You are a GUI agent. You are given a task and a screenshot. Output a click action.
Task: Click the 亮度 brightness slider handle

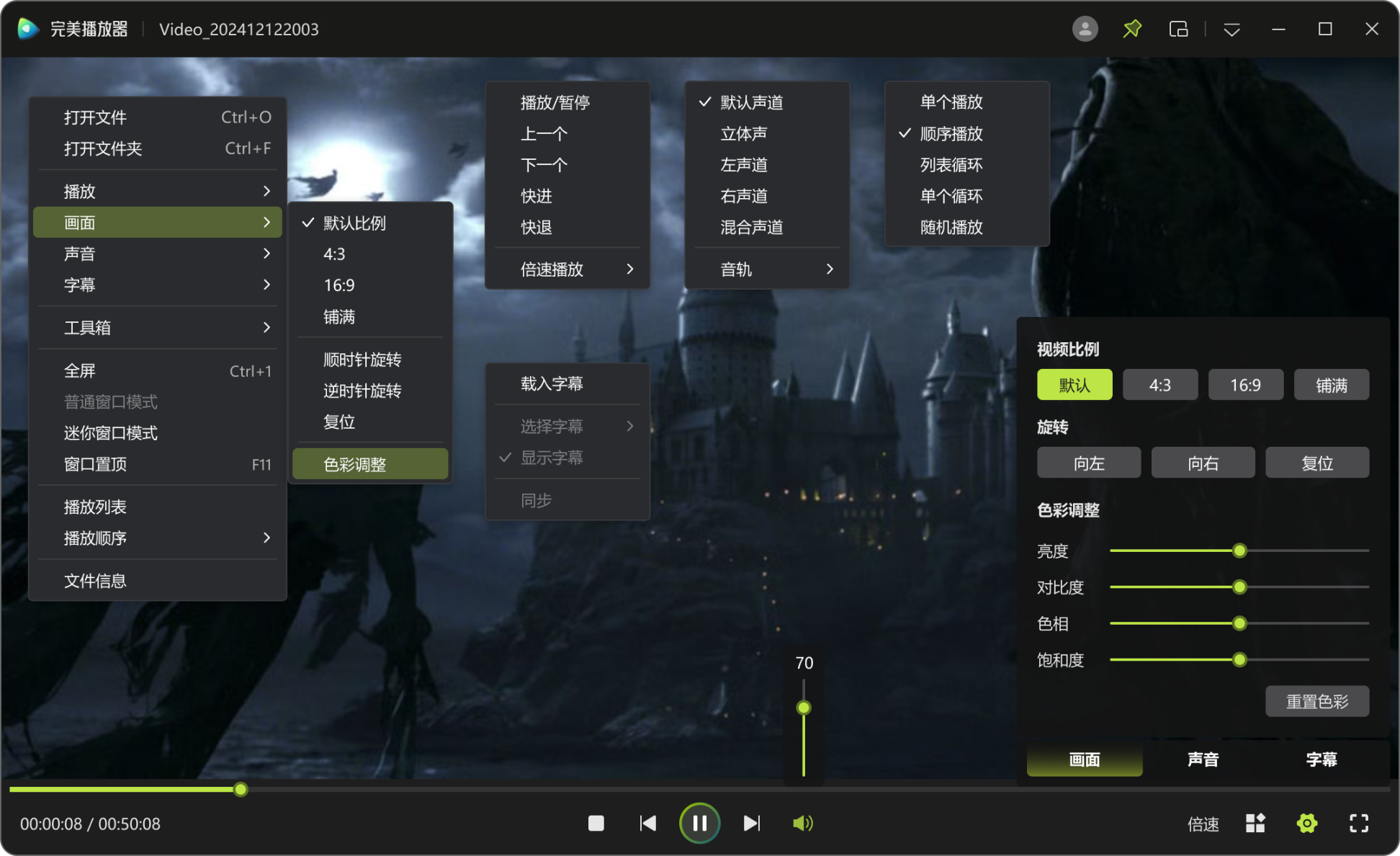pos(1239,551)
